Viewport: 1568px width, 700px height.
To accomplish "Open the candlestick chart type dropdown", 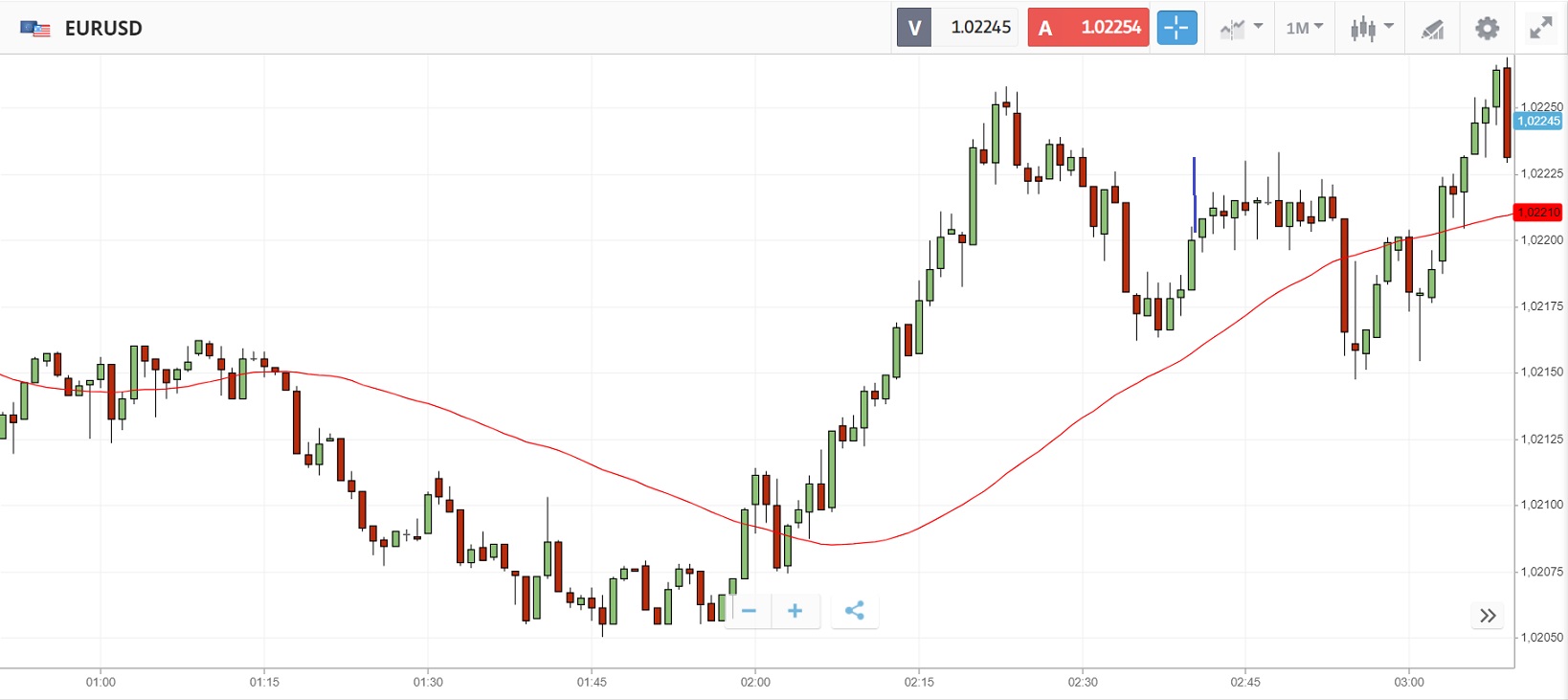I will (x=1371, y=28).
